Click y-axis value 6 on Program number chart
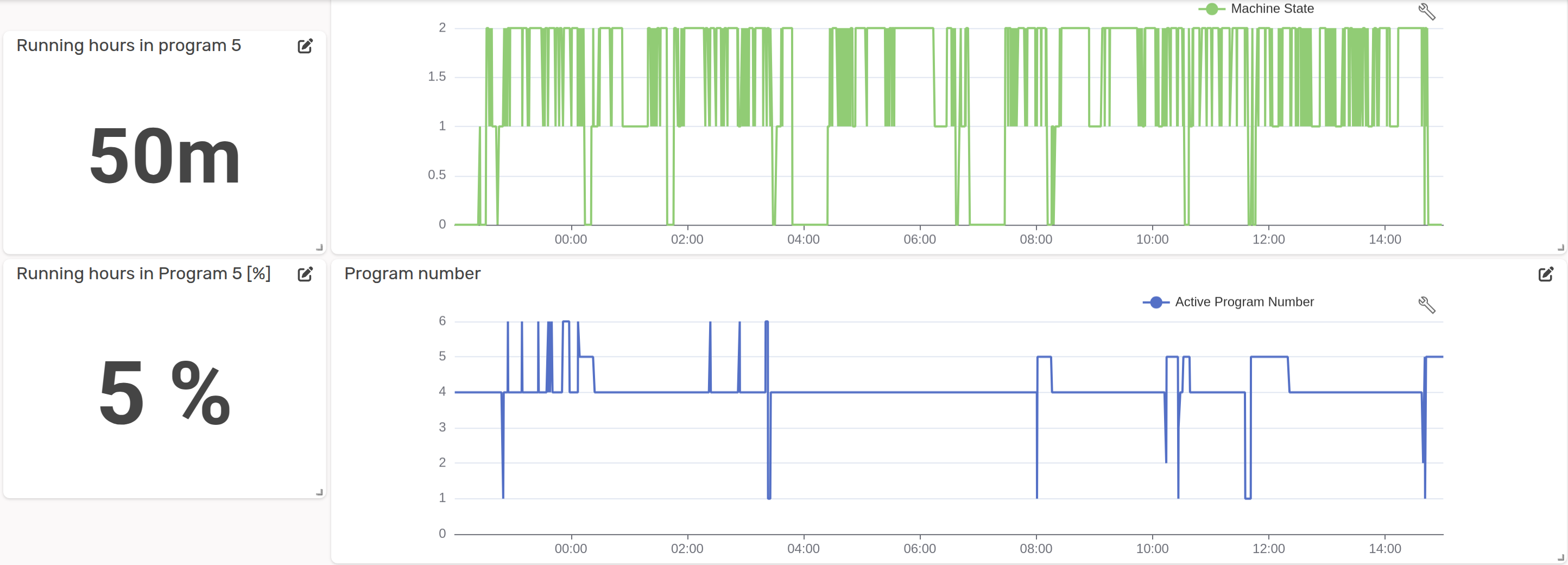Image resolution: width=1568 pixels, height=565 pixels. [x=442, y=321]
